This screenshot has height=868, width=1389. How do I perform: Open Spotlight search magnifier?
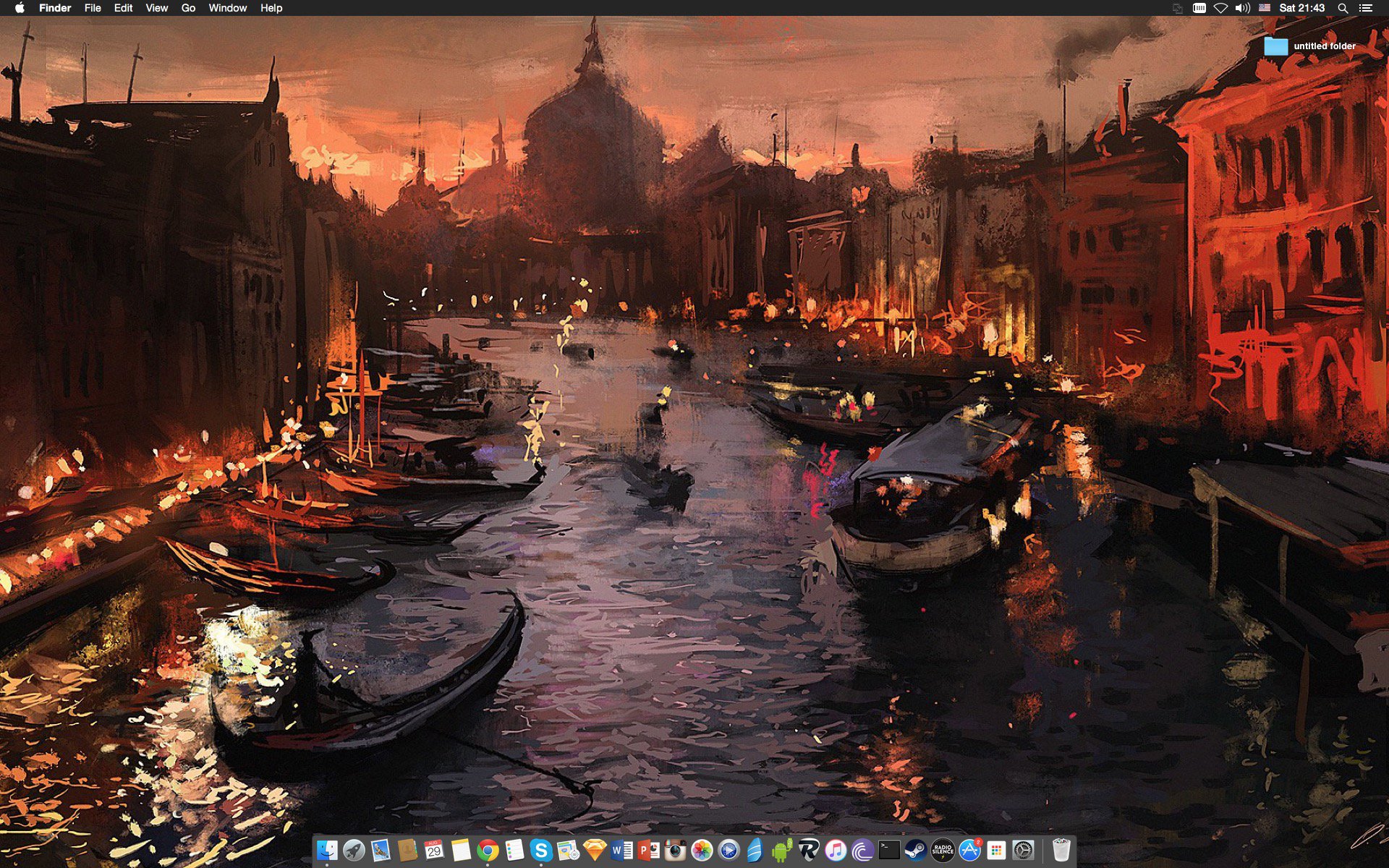point(1343,8)
